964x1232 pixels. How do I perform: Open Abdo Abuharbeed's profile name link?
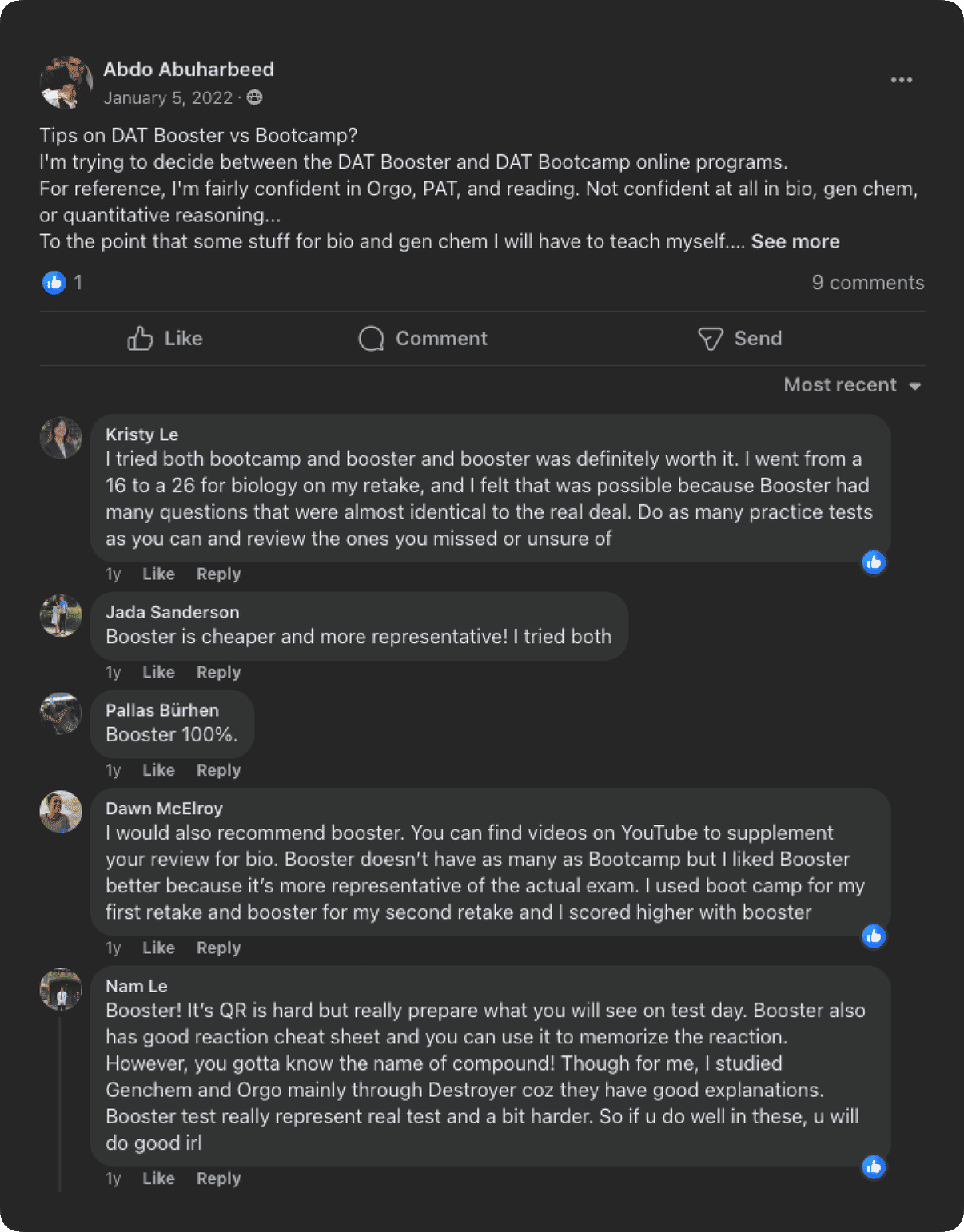[189, 70]
